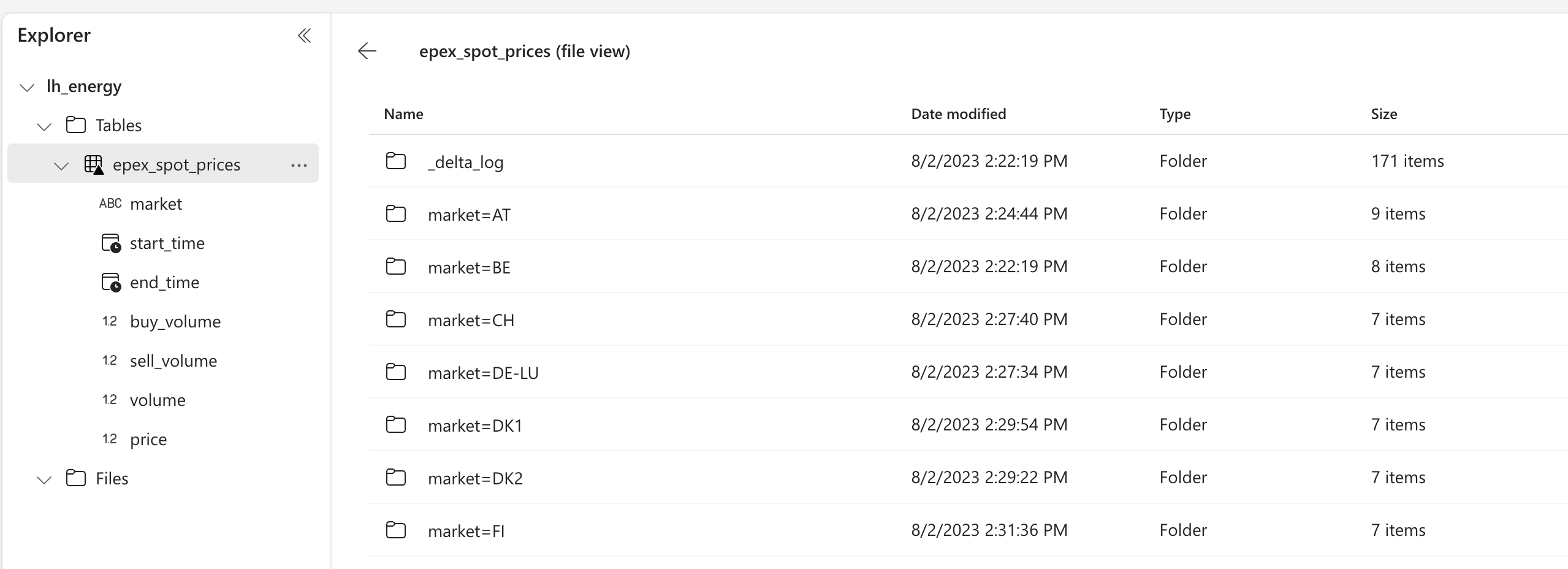This screenshot has height=569, width=1568.
Task: Sort by the Date modified column header
Action: pyautogui.click(x=958, y=114)
